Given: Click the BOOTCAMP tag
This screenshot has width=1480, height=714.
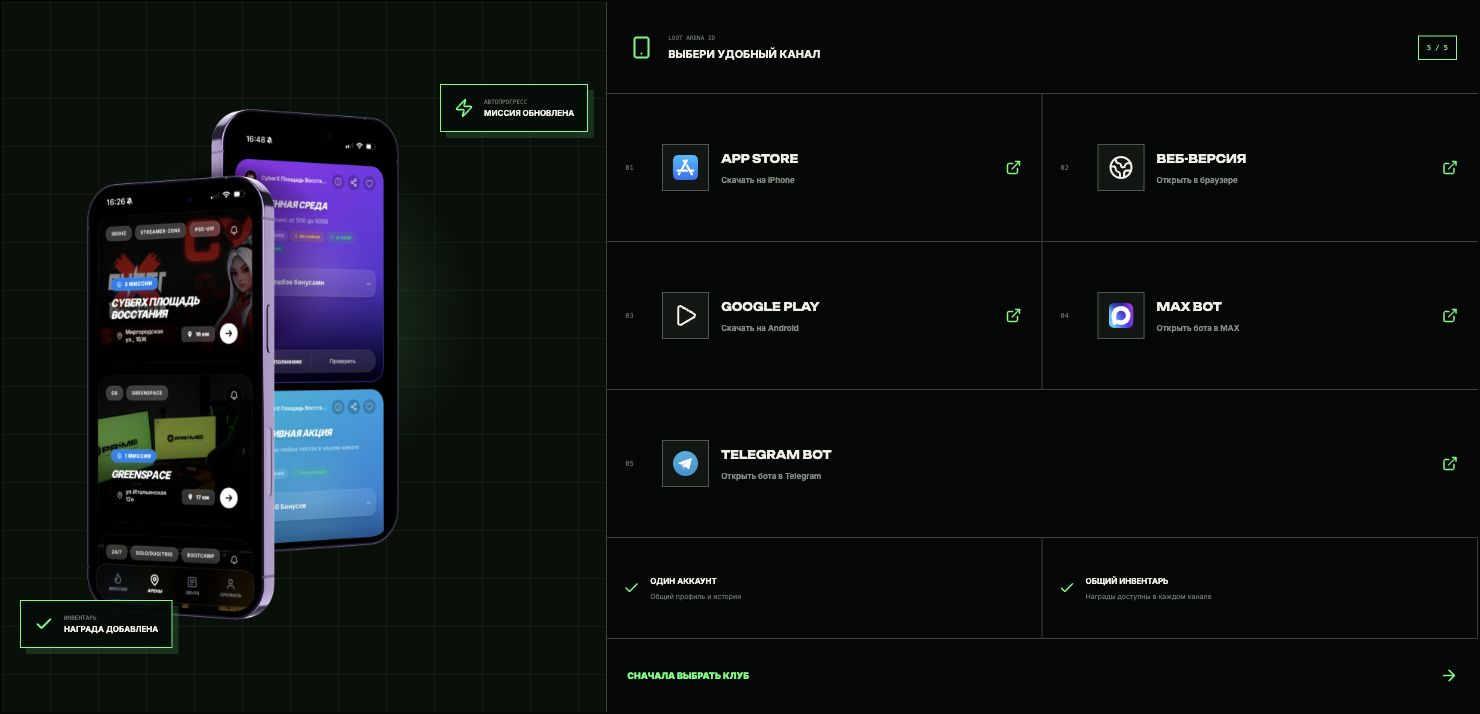Looking at the screenshot, I should 201,555.
